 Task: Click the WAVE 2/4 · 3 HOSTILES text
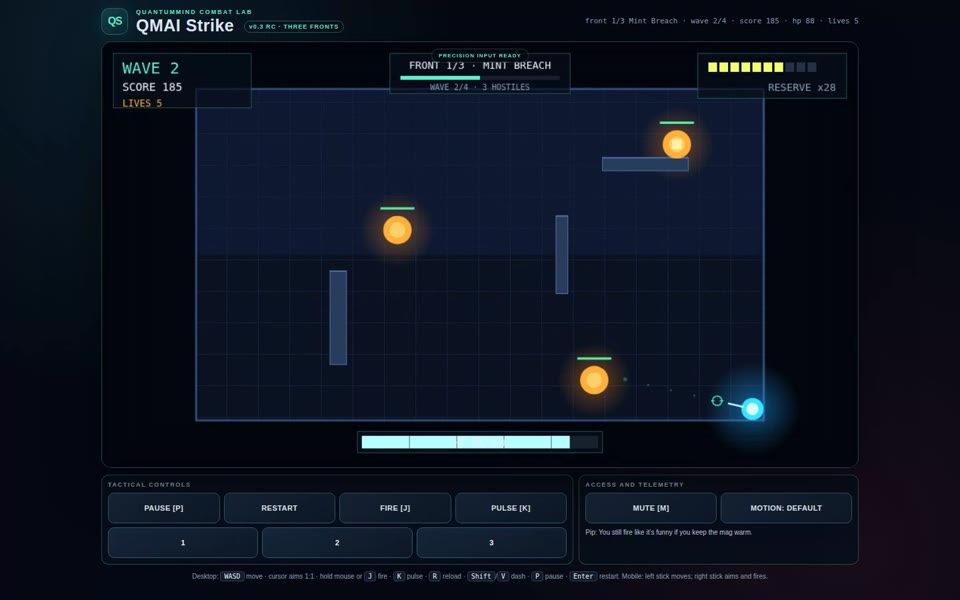pyautogui.click(x=480, y=87)
